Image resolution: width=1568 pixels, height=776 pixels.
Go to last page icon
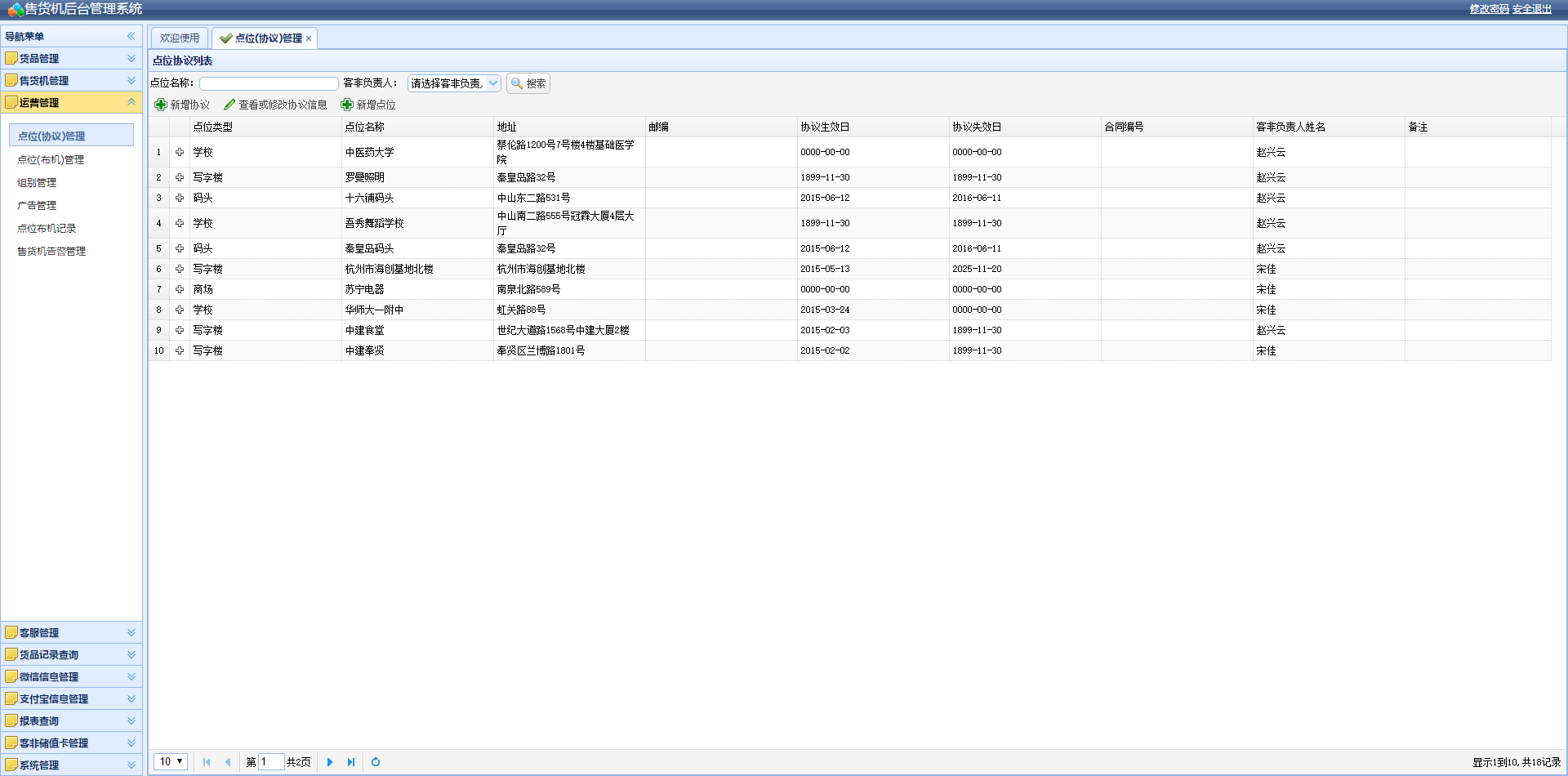[x=351, y=762]
